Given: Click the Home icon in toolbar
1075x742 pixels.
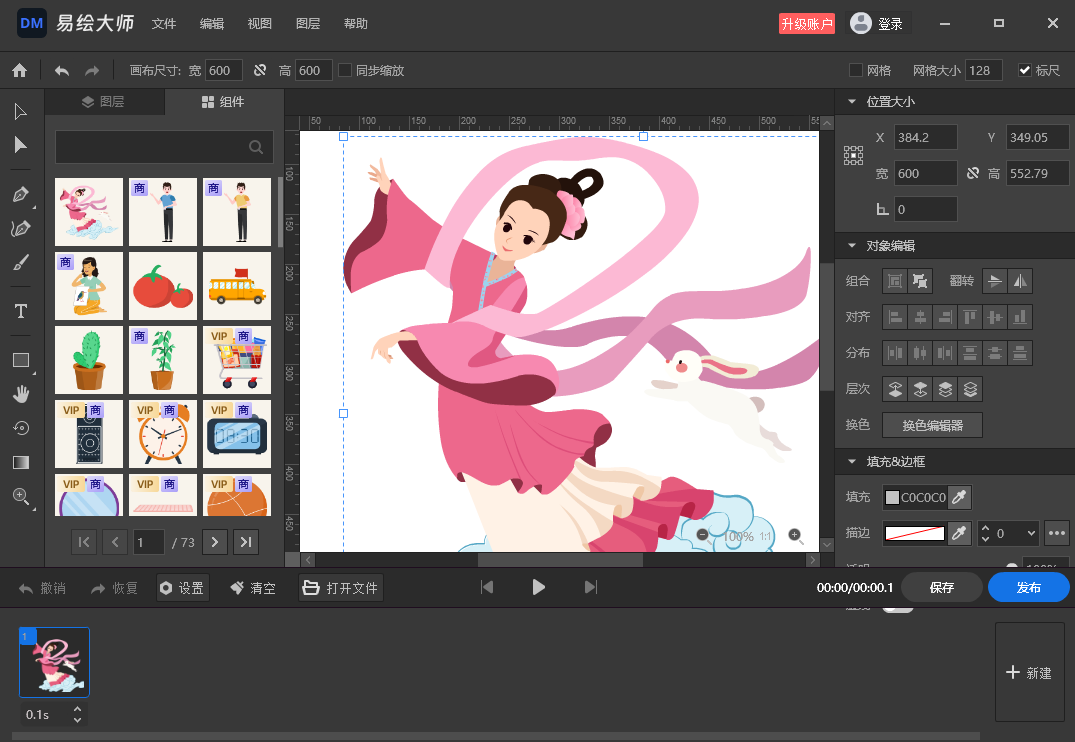Looking at the screenshot, I should point(19,70).
